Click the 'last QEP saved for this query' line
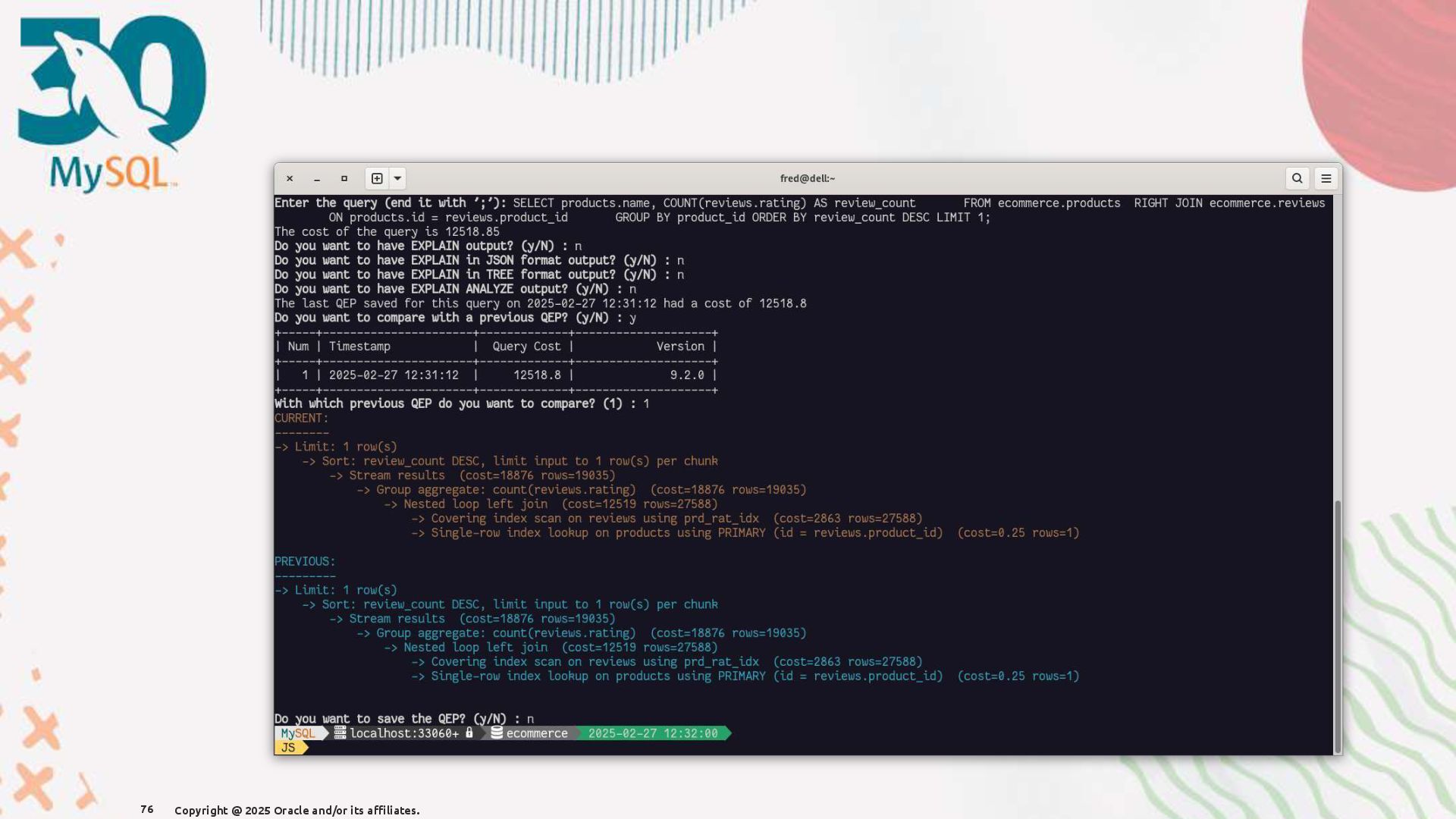The image size is (1456, 819). [x=541, y=304]
